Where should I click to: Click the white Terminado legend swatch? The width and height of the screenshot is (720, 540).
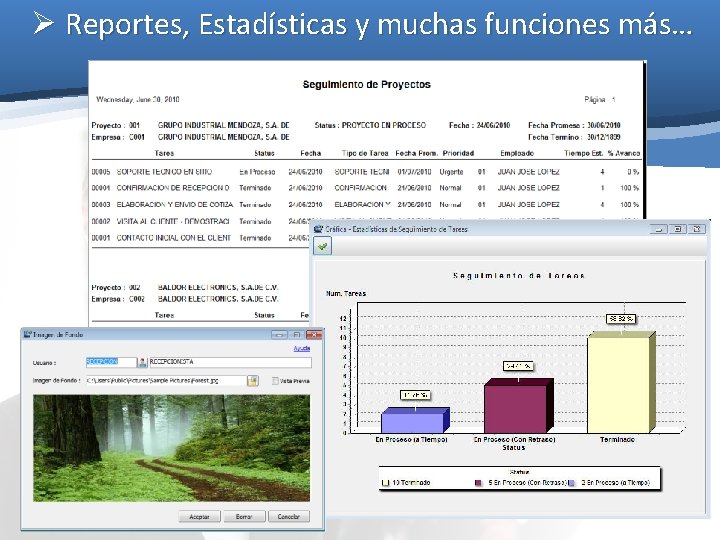(385, 483)
